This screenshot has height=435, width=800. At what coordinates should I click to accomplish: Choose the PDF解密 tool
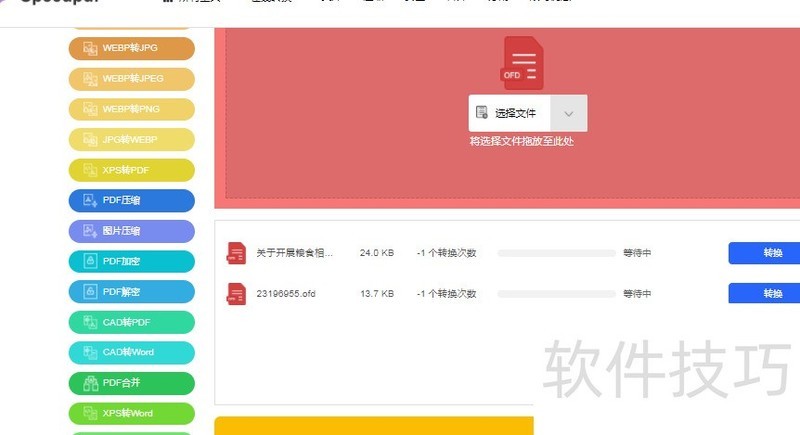point(132,292)
